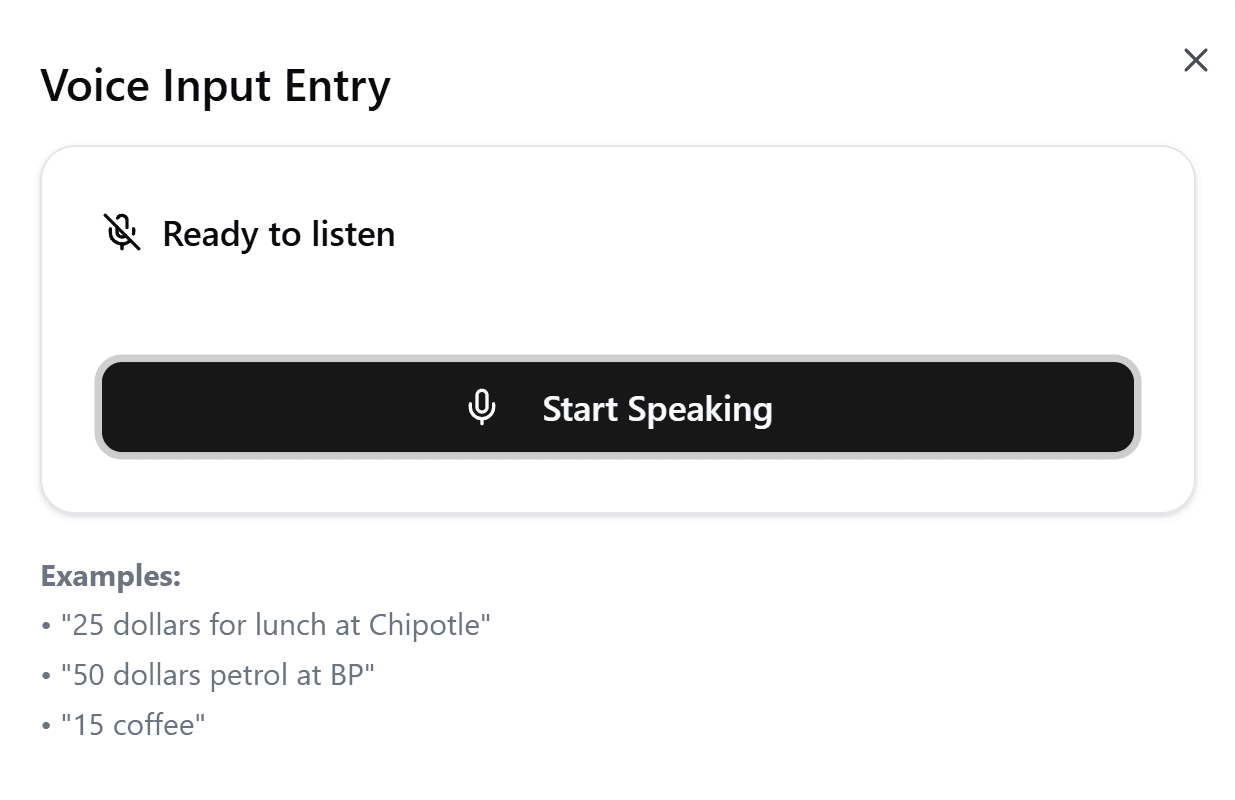Click the word "Entry" in the dialog title
The width and height of the screenshot is (1235, 800).
click(x=337, y=86)
